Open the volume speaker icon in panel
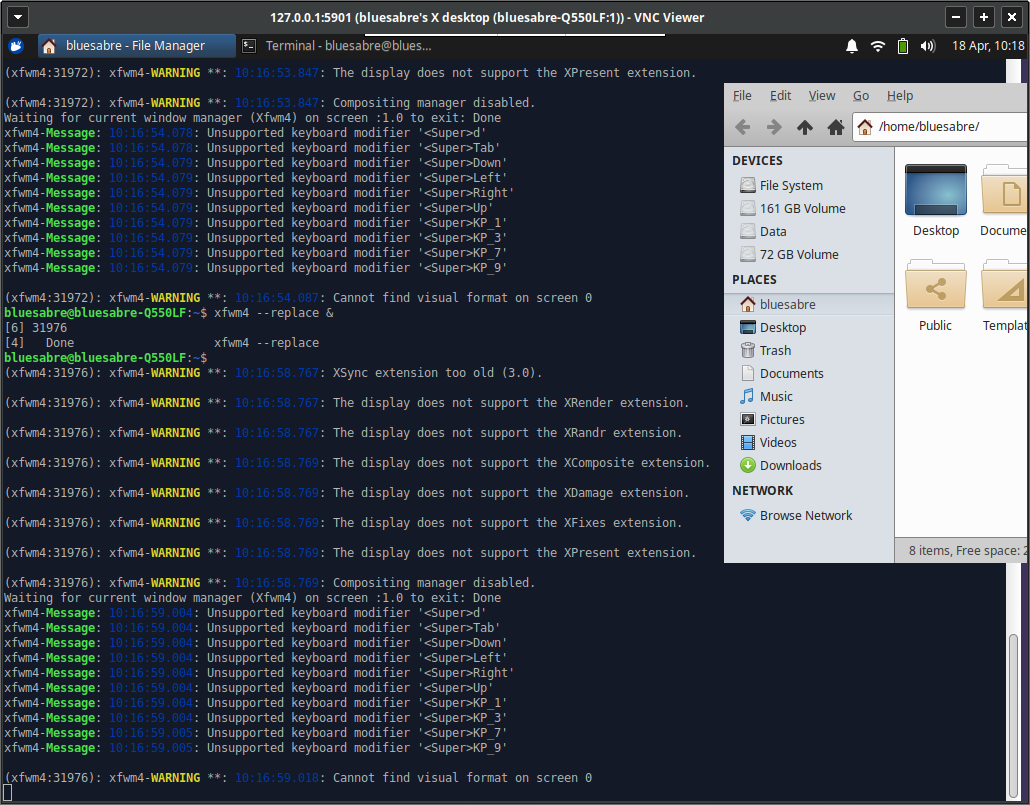Viewport: 1030px width, 805px height. (x=927, y=46)
